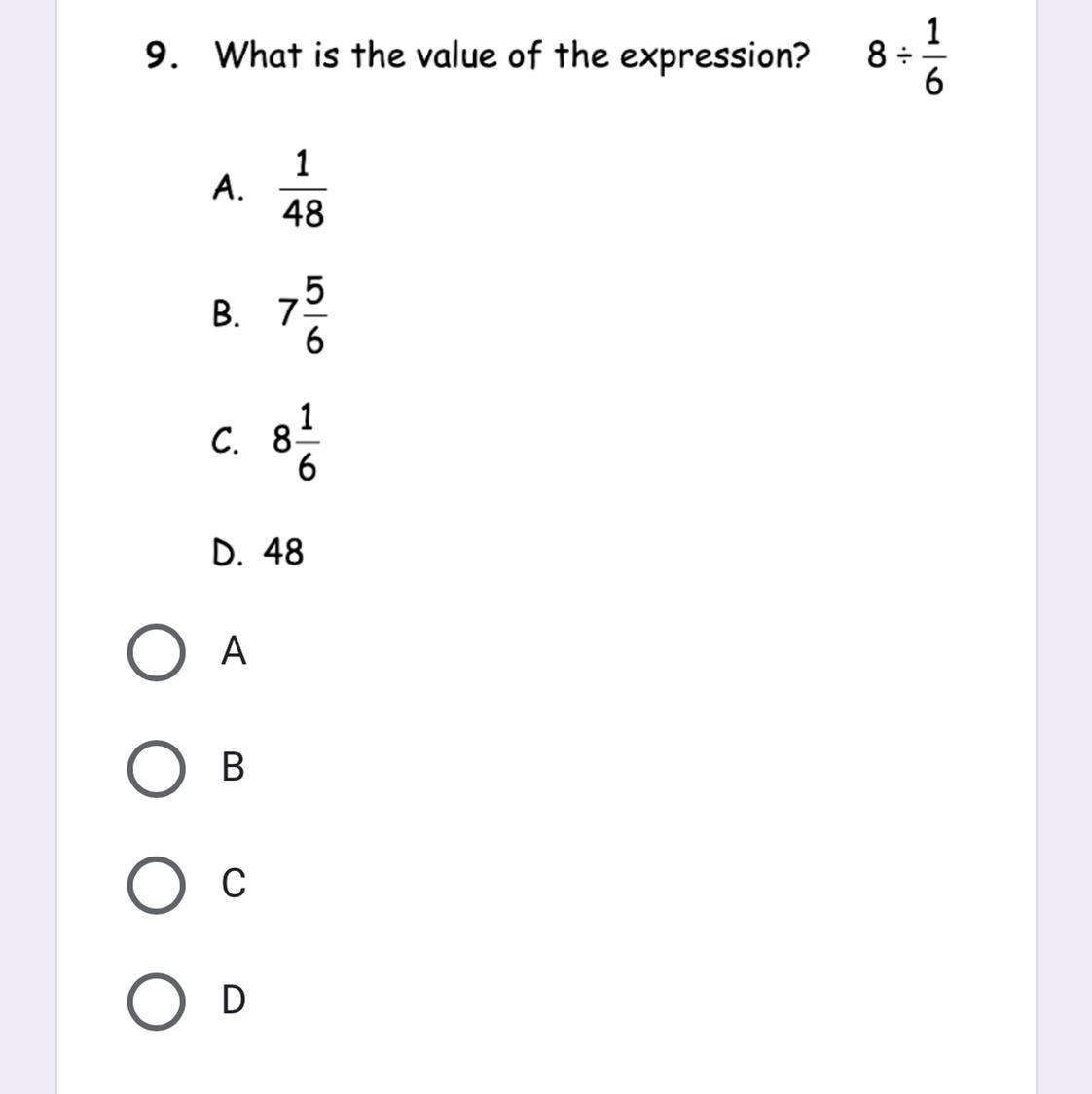Screen dimensions: 1092x1094
Task: Click the 'C.' letter in the question image
Action: pos(225,441)
